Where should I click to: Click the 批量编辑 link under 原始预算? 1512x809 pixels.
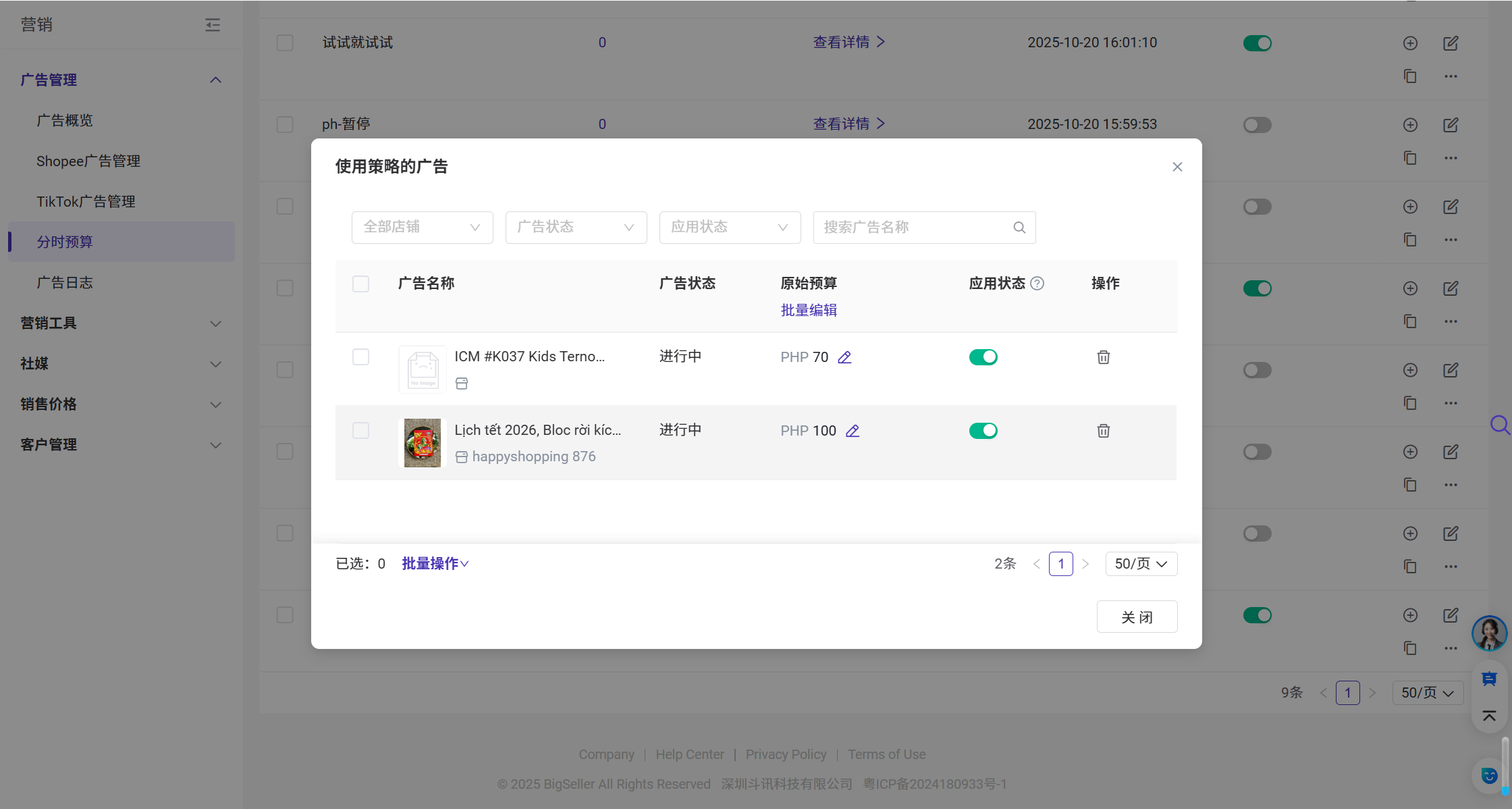(809, 310)
